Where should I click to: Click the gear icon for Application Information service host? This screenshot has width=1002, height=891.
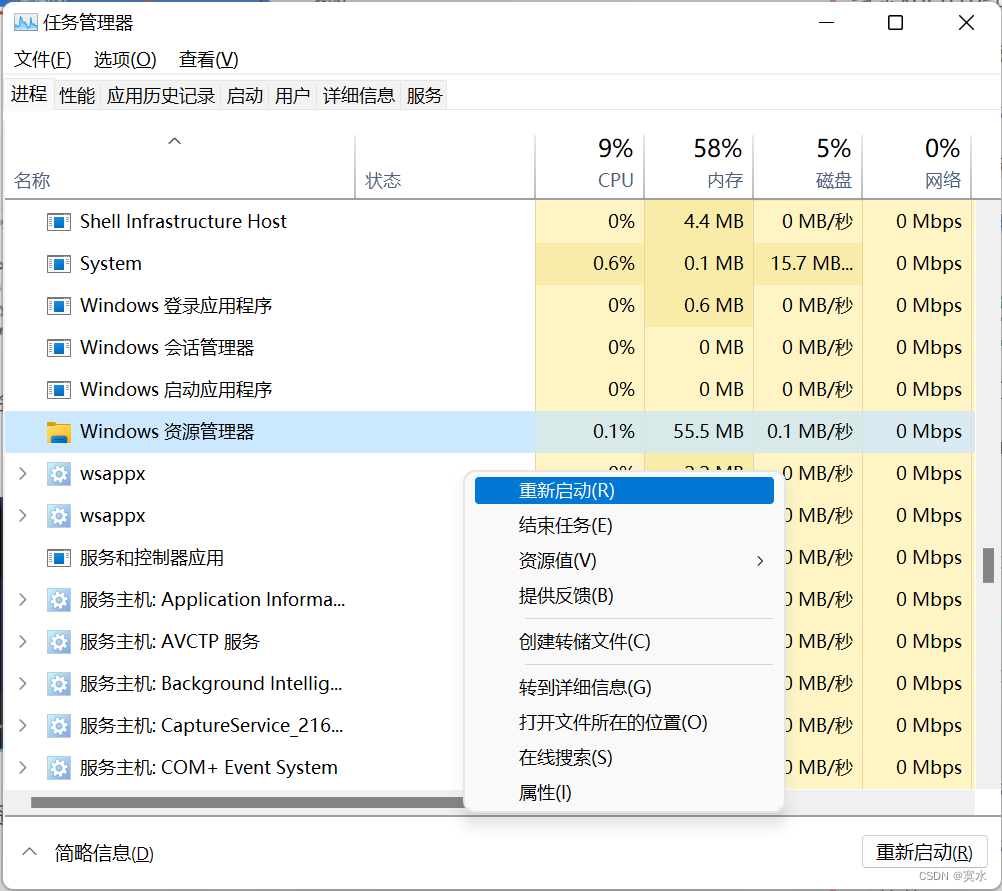[59, 600]
